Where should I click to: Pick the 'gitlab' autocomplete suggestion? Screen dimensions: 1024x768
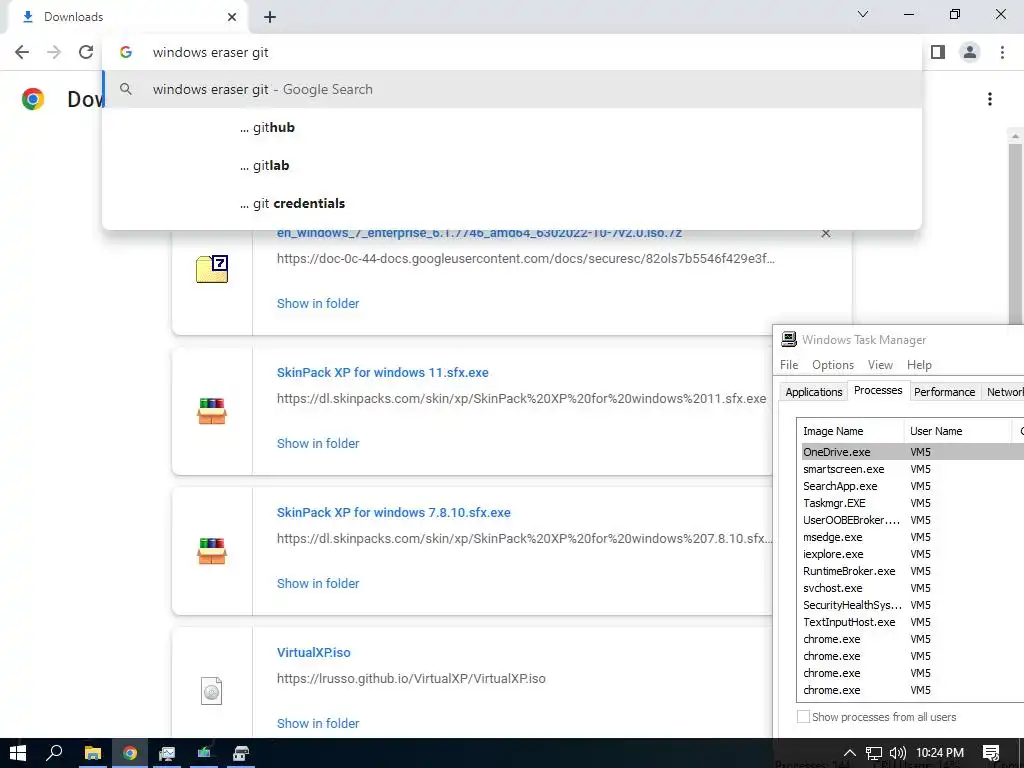[x=512, y=165]
